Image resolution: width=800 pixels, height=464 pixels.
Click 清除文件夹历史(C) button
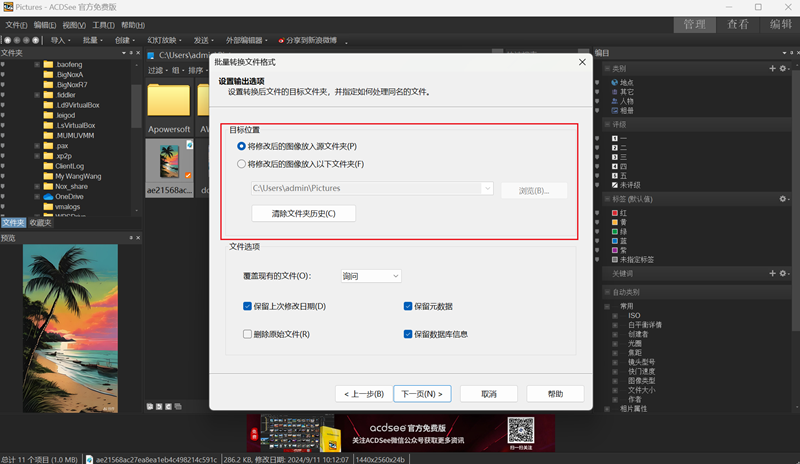pos(304,213)
